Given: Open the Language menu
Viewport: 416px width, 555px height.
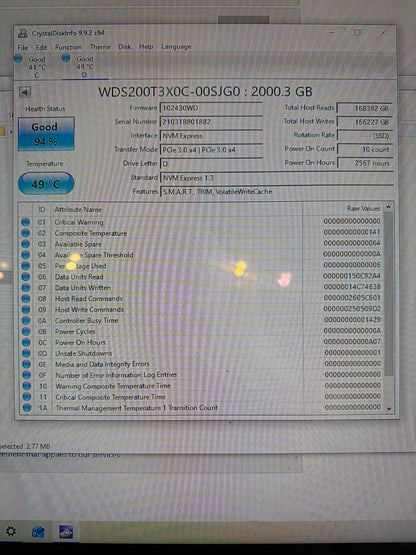Looking at the screenshot, I should [x=176, y=46].
